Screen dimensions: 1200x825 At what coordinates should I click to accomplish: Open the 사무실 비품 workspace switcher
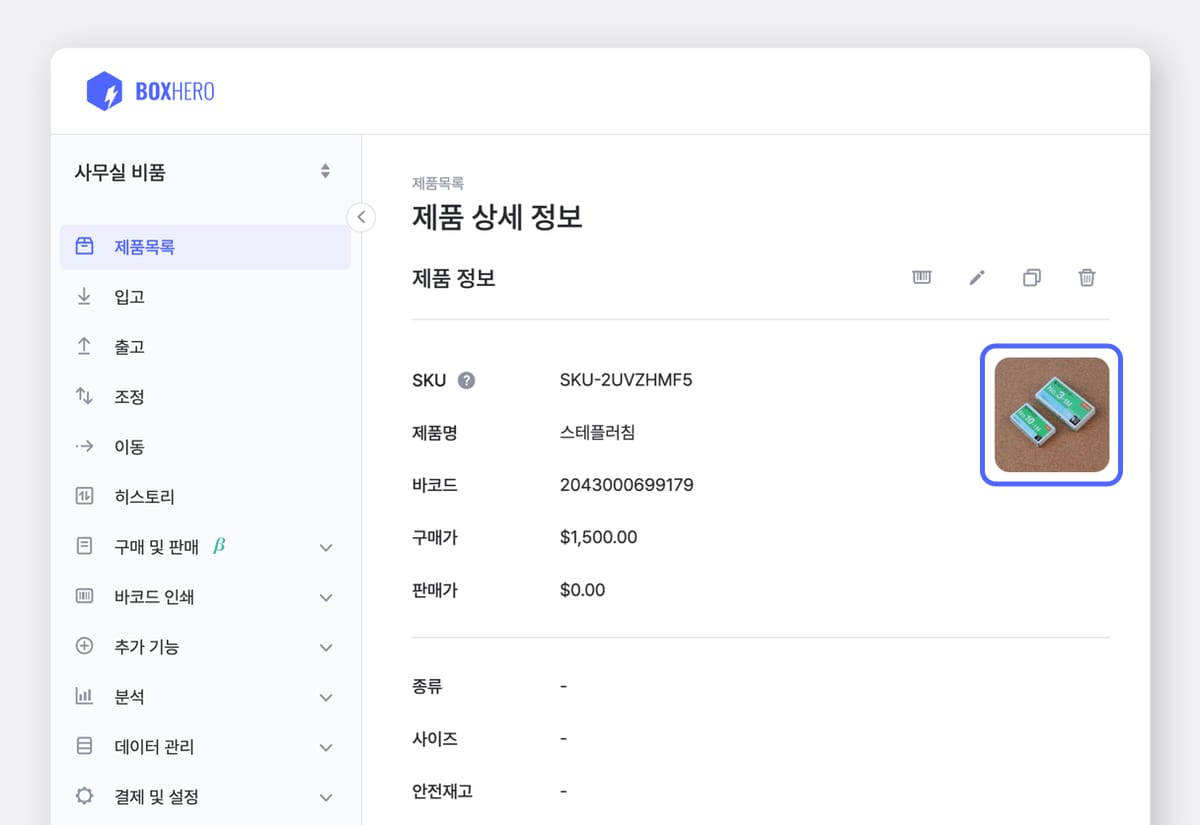(x=325, y=170)
